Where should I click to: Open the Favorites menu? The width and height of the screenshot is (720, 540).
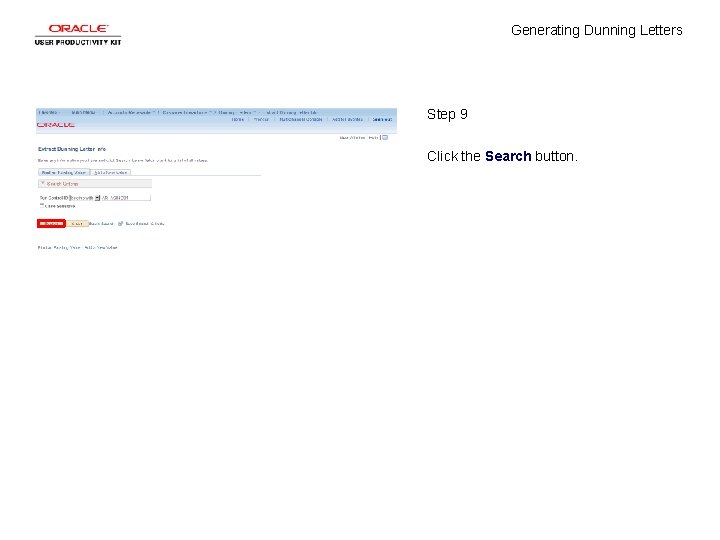49,112
